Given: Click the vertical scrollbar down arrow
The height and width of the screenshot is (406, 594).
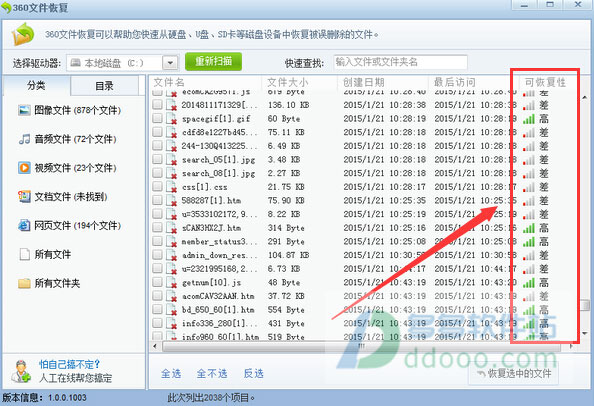Looking at the screenshot, I should point(585,334).
